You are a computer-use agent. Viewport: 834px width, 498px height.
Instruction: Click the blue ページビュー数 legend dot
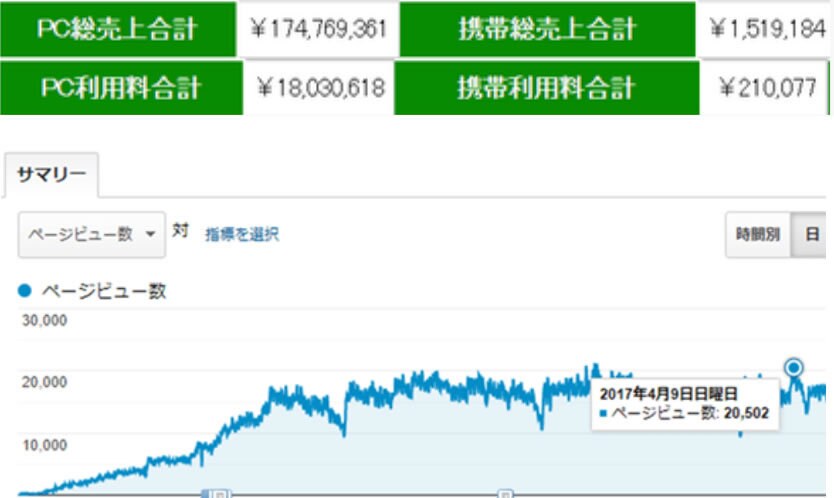click(25, 290)
